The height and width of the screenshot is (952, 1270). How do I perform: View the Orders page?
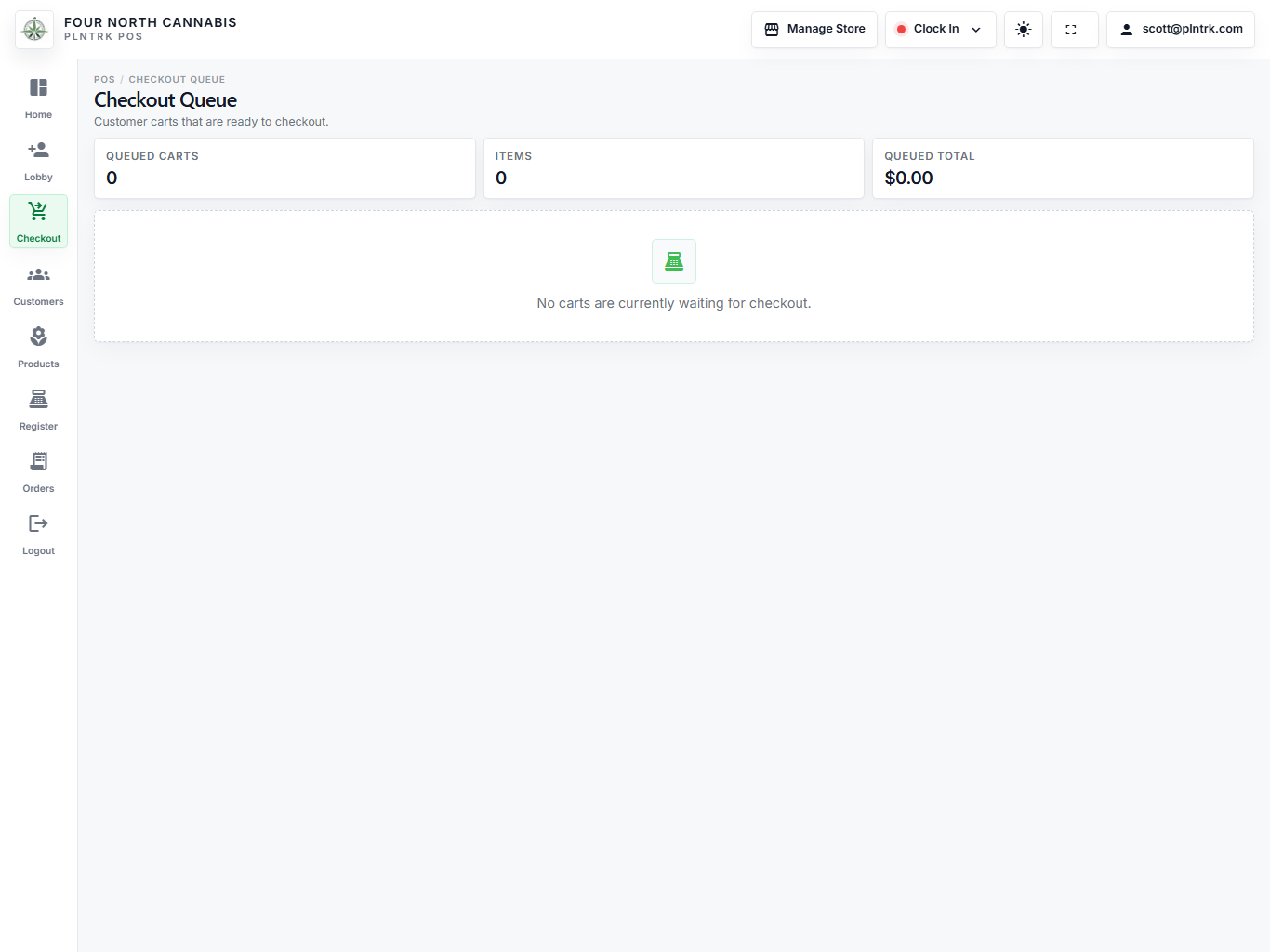(38, 471)
